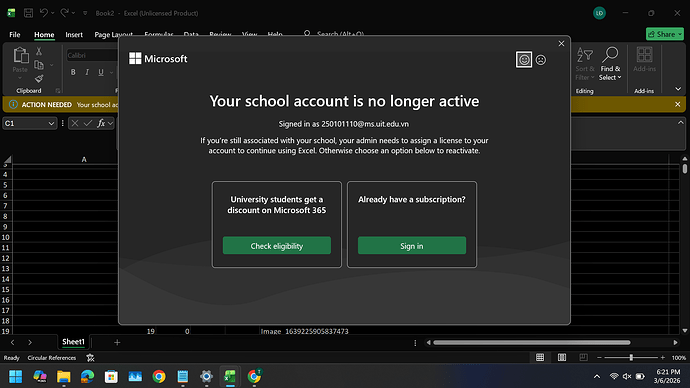
Task: Click the accessibility icon in status bar
Action: pyautogui.click(x=90, y=358)
